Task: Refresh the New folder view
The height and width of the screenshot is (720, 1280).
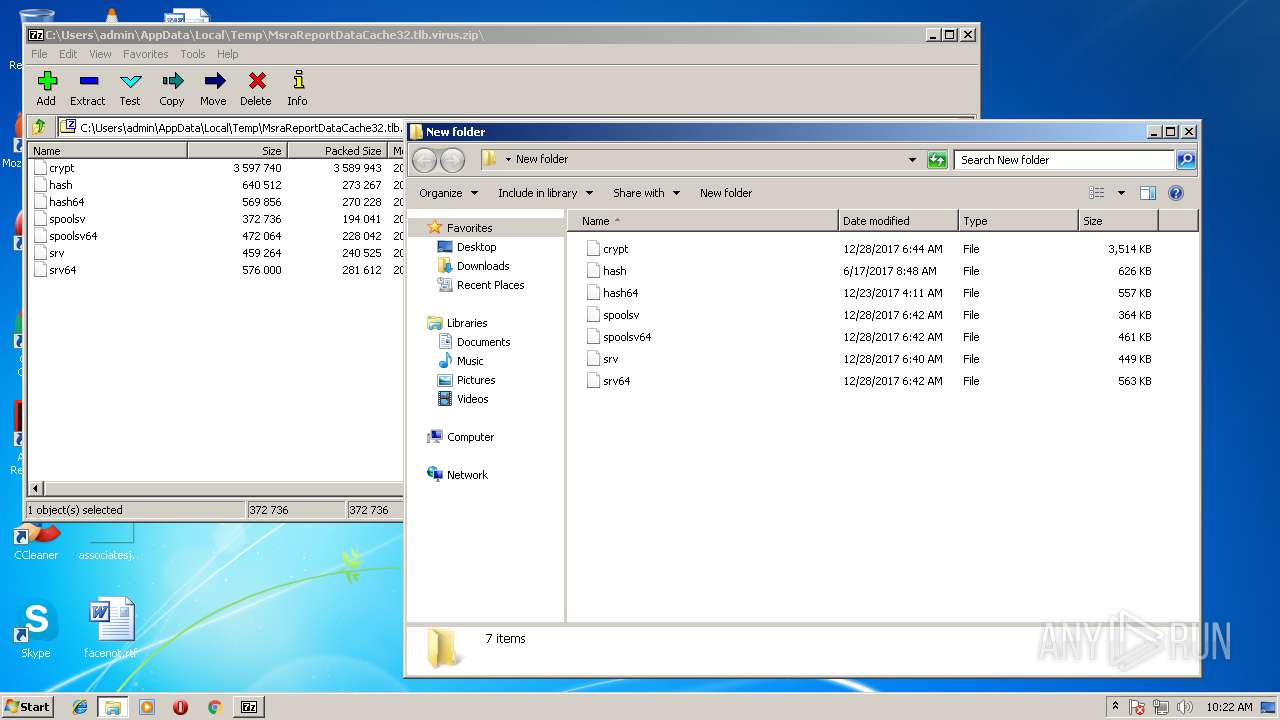Action: pos(937,160)
